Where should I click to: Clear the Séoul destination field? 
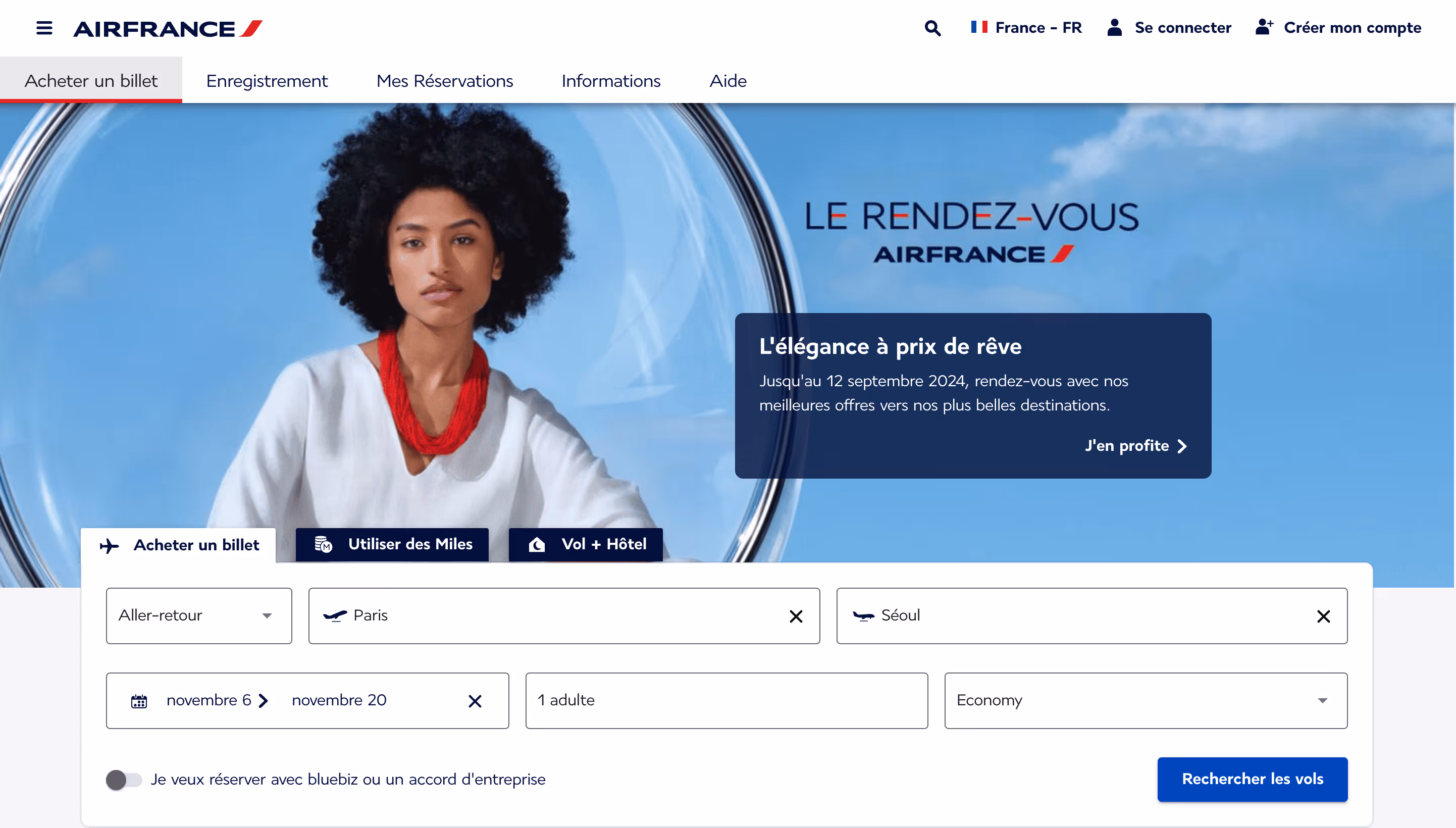pos(1324,616)
